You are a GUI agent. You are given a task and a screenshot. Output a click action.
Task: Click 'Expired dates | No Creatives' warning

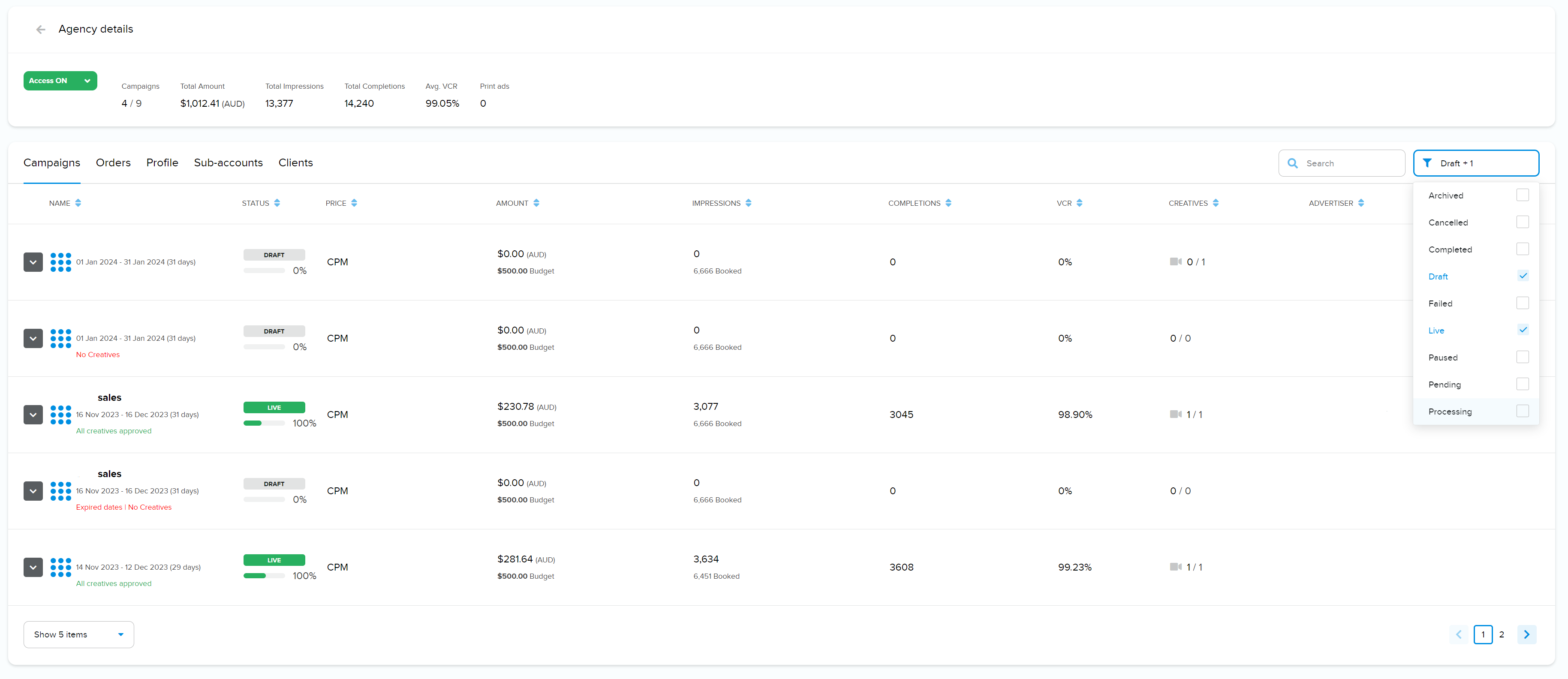[123, 508]
